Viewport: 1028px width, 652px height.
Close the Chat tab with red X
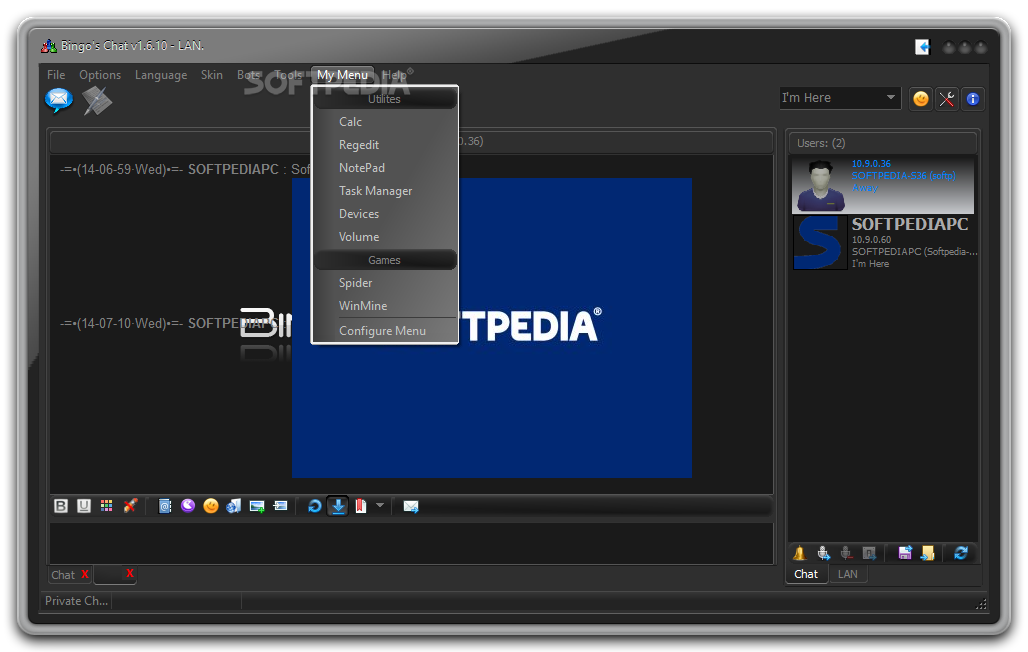point(85,574)
